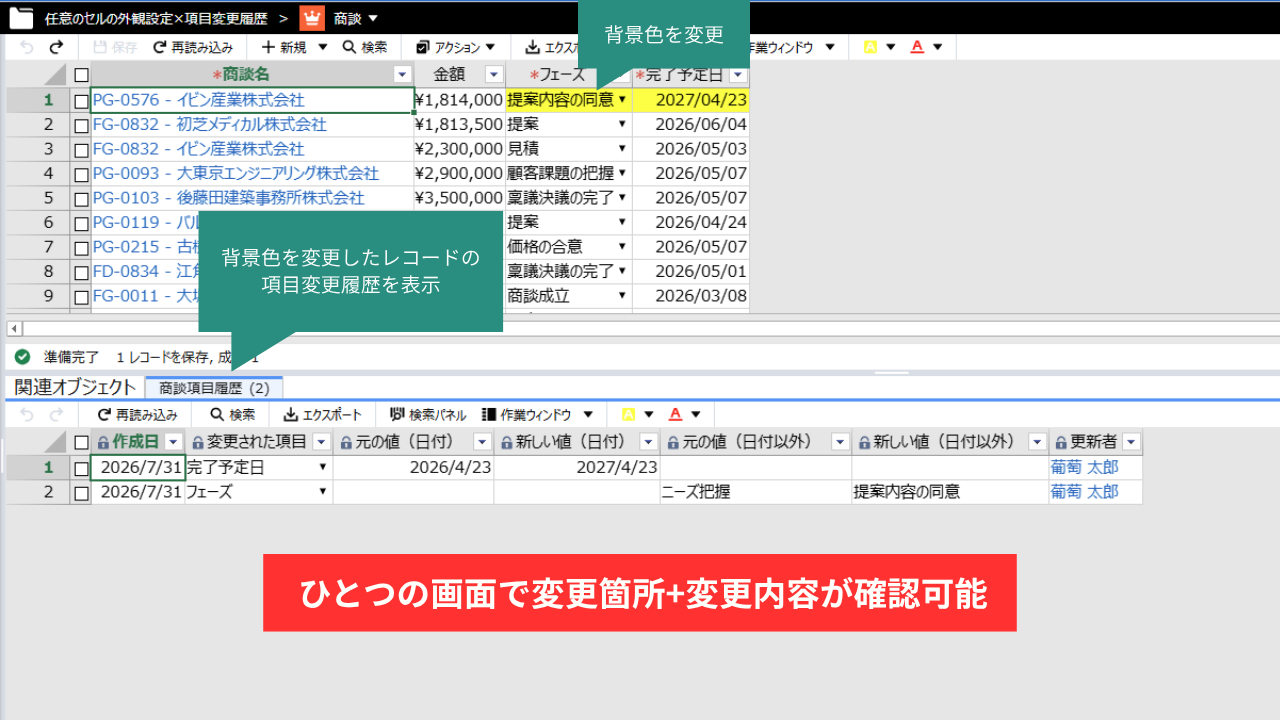Click the lock icon on the 作成日 column header
Screen dimensions: 1280x720
[102, 442]
